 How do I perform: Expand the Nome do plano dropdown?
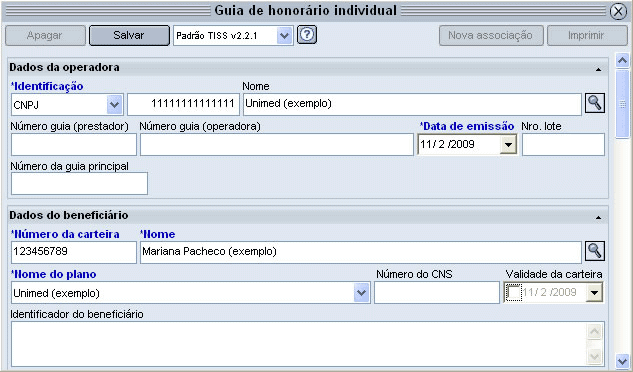[x=361, y=292]
